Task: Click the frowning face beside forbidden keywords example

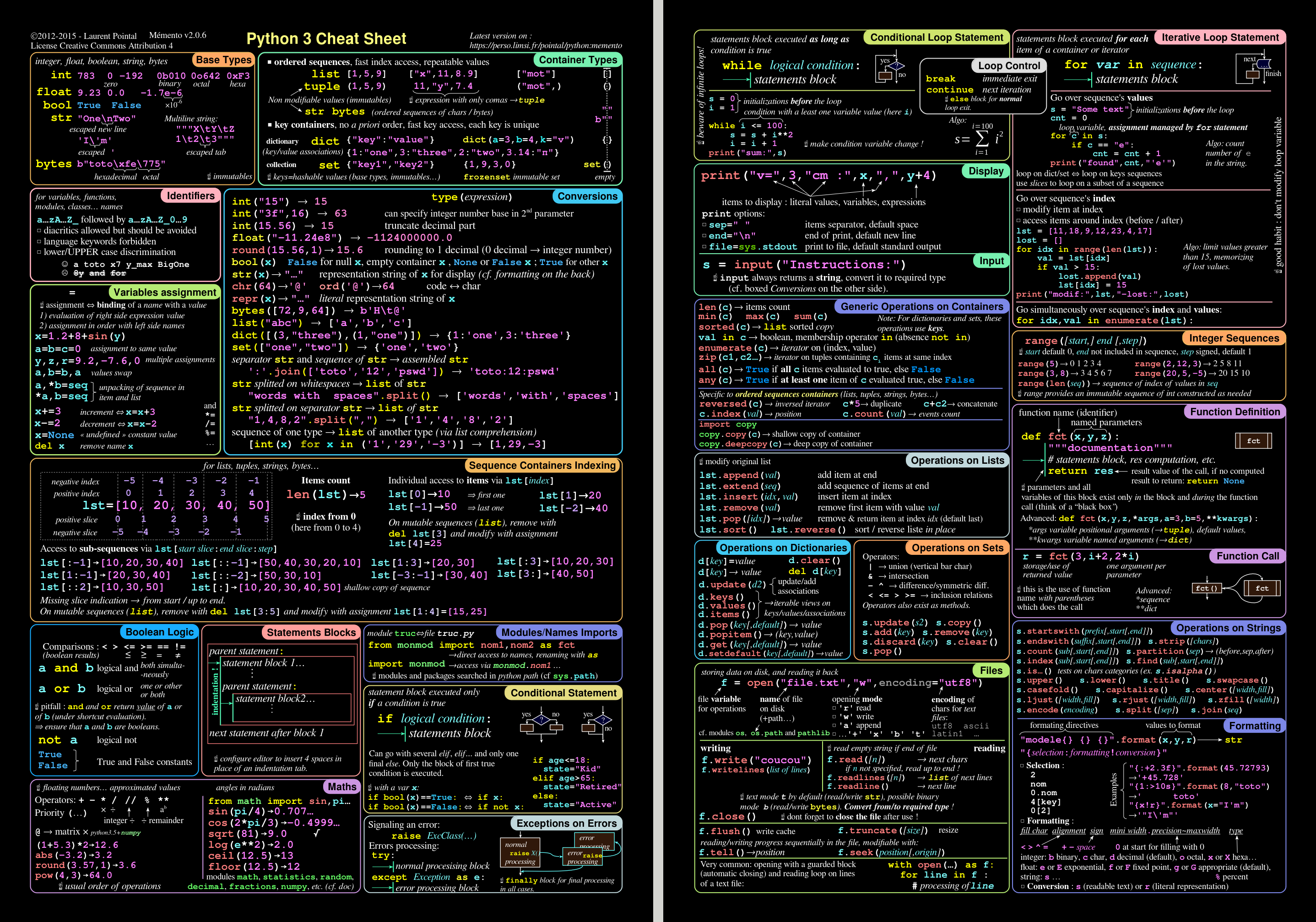Action: click(x=66, y=273)
